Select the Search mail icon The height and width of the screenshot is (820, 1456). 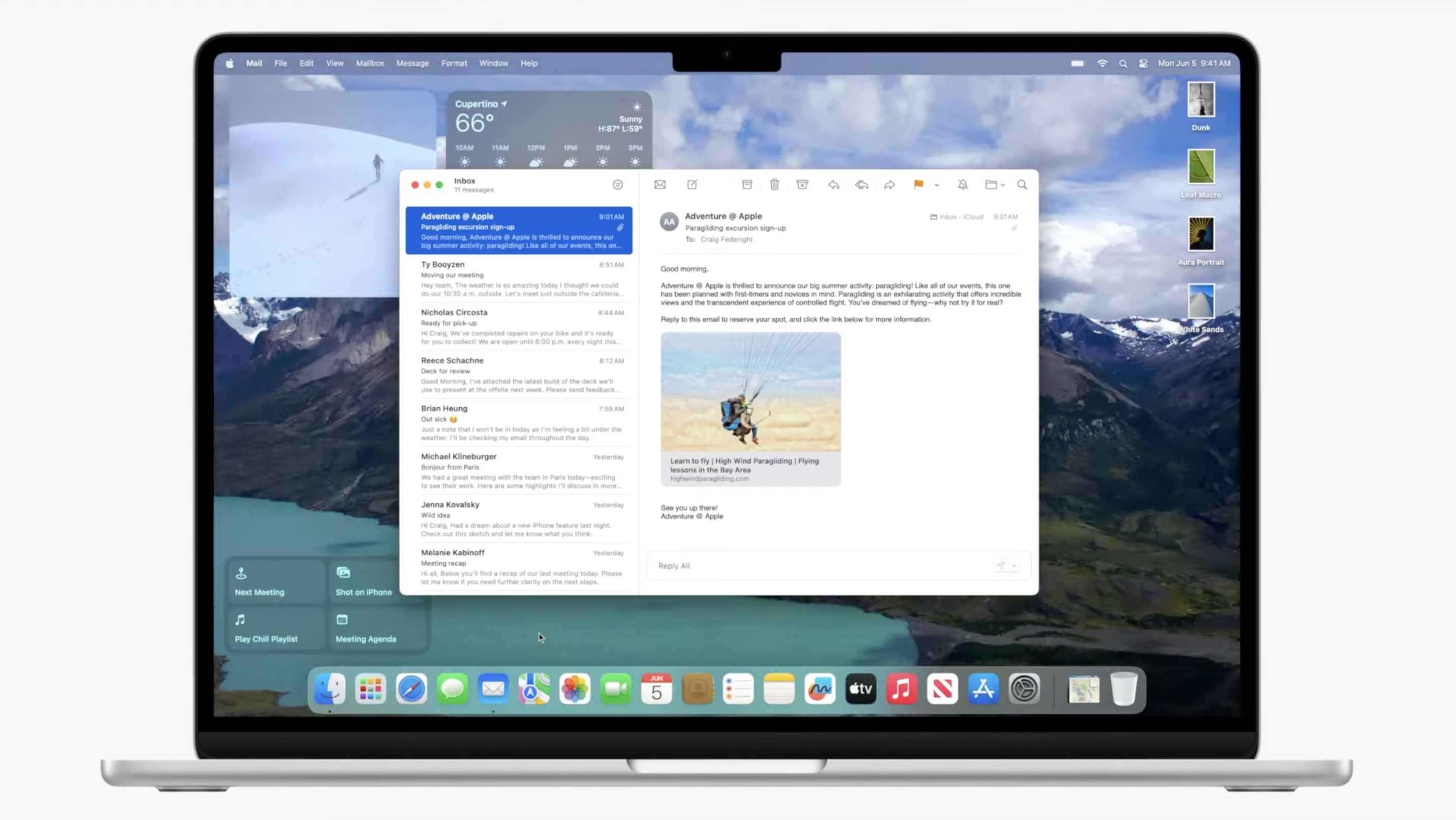(x=1022, y=184)
